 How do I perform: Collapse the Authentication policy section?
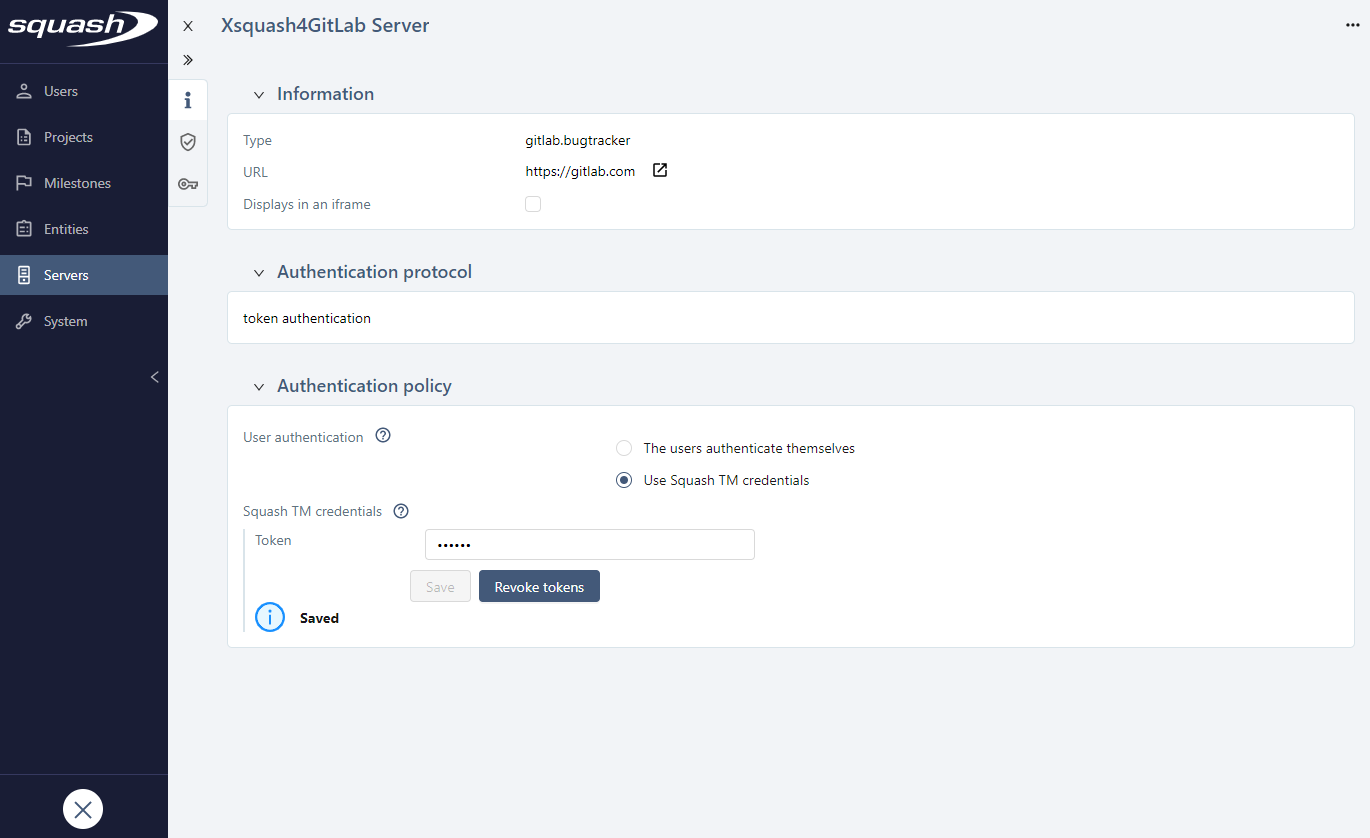click(258, 385)
